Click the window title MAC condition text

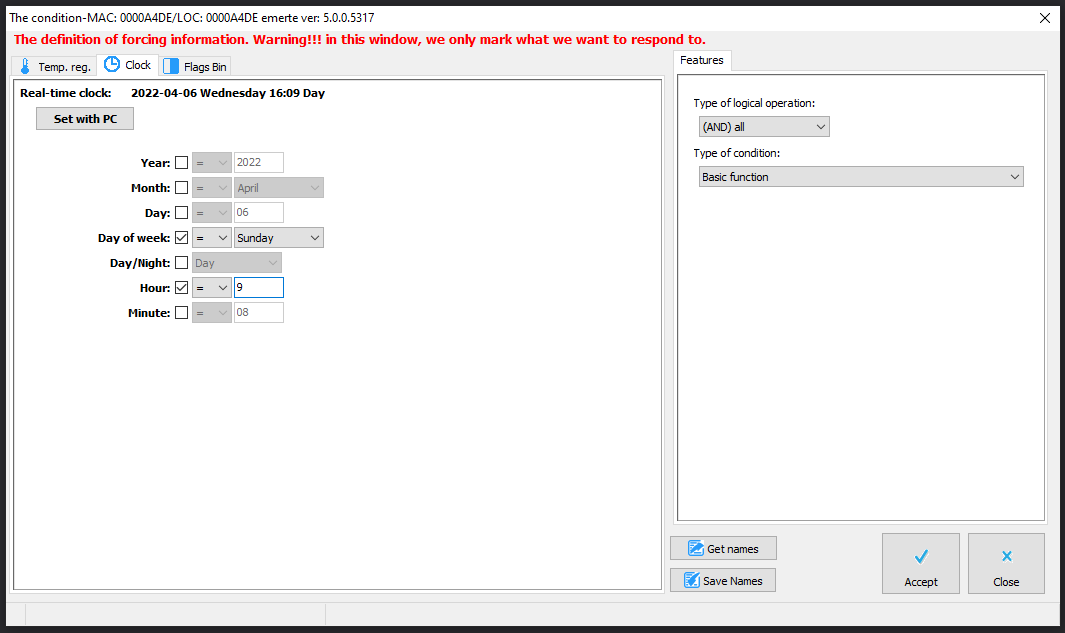pos(192,18)
